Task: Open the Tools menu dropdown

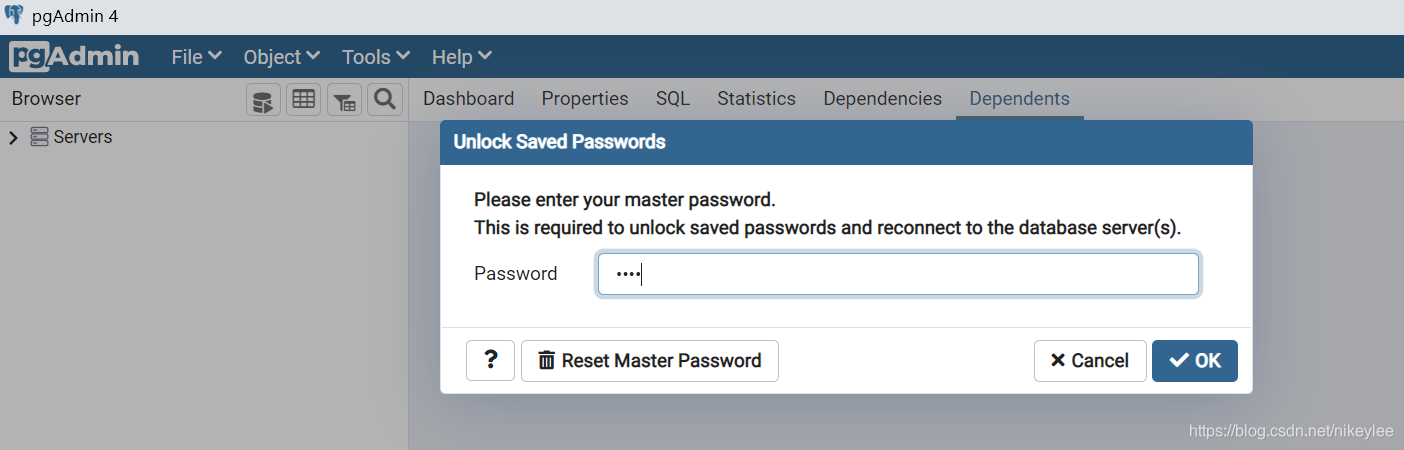Action: click(x=375, y=57)
